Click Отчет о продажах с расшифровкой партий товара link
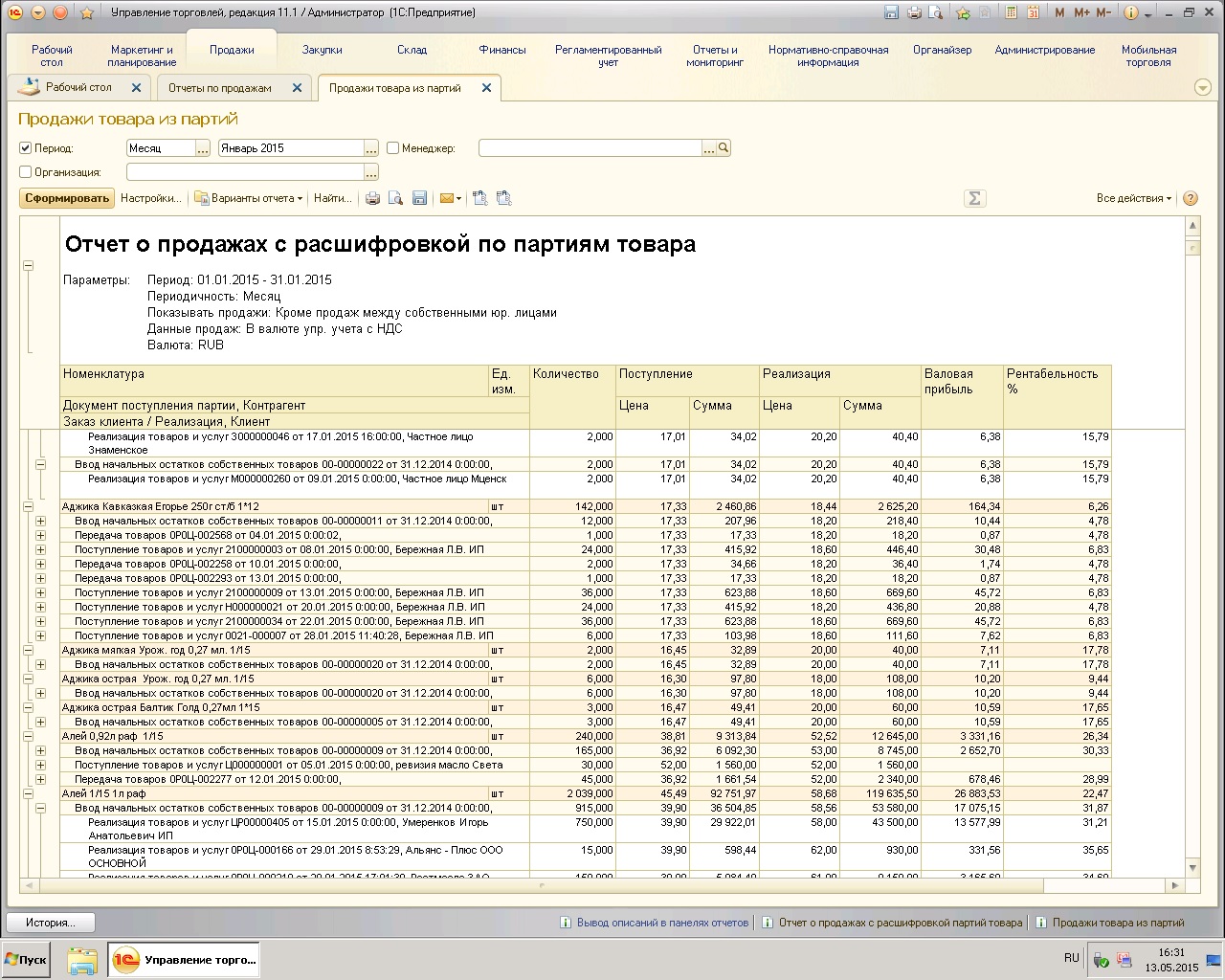 point(901,923)
